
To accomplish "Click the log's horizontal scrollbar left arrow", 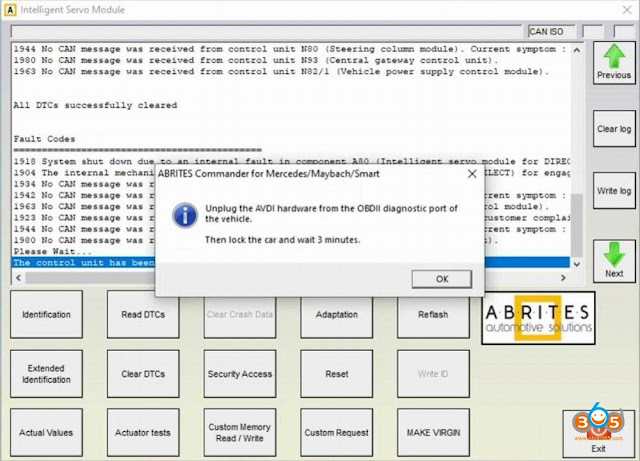I will pyautogui.click(x=18, y=278).
